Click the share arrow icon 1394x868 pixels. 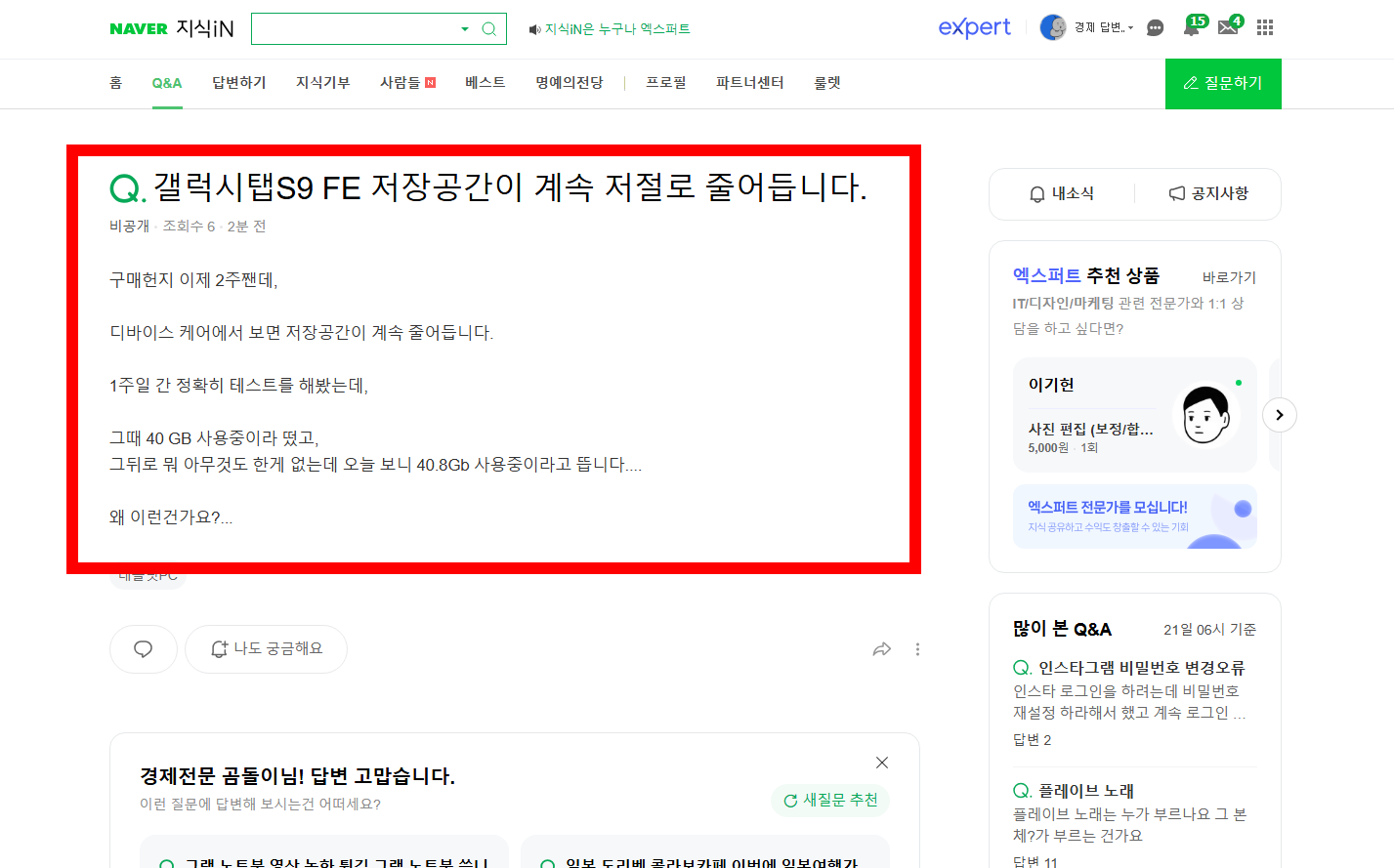click(882, 649)
